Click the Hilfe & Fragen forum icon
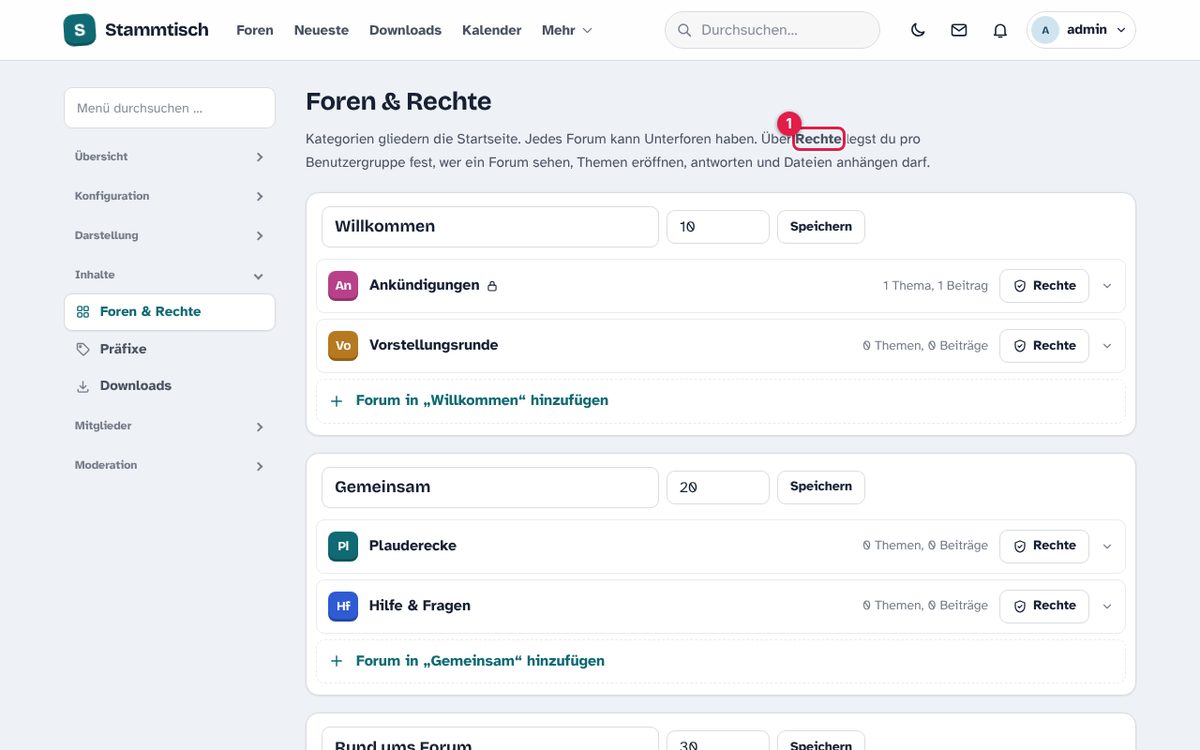Screen dimensions: 1200x750 [343, 606]
